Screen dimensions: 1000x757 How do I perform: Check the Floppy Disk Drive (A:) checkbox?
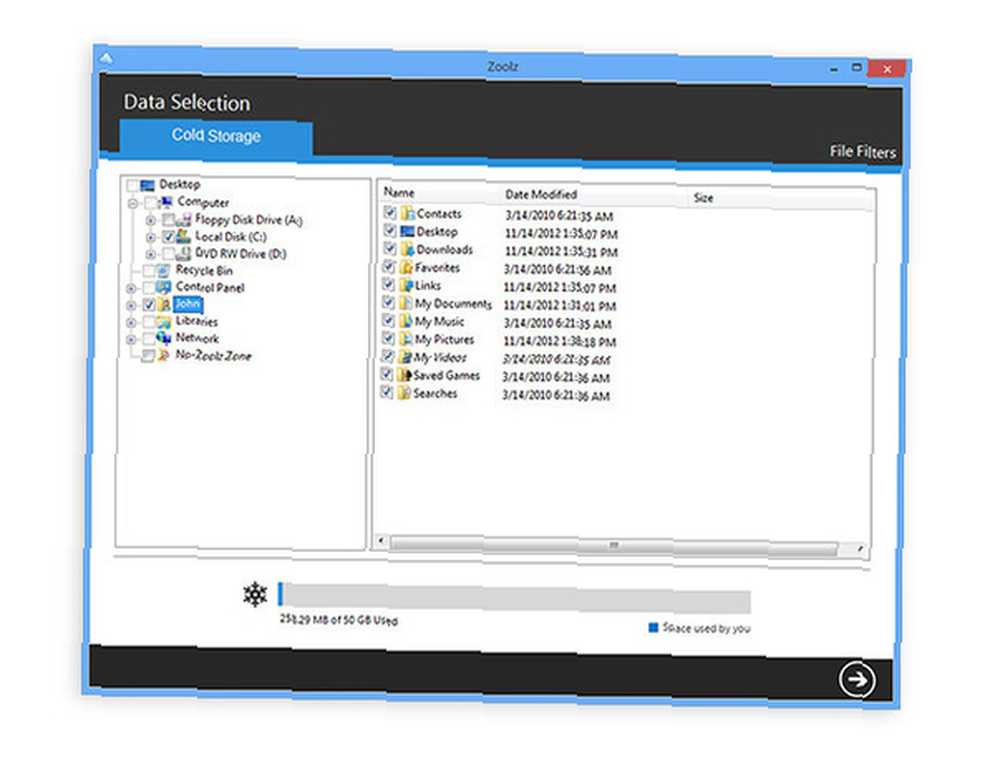(168, 220)
